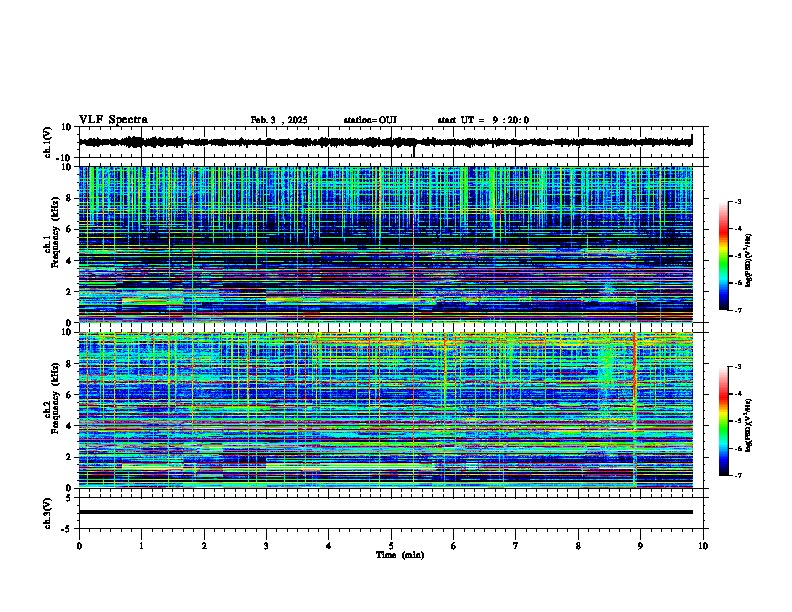This screenshot has height=612, width=792.
Task: Click time axis tick label "4"
Action: [329, 546]
